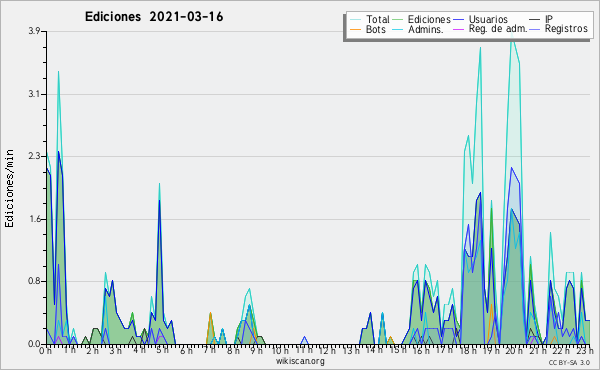Image resolution: width=600 pixels, height=370 pixels.
Task: Click the 5 h tick label
Action: point(163,350)
